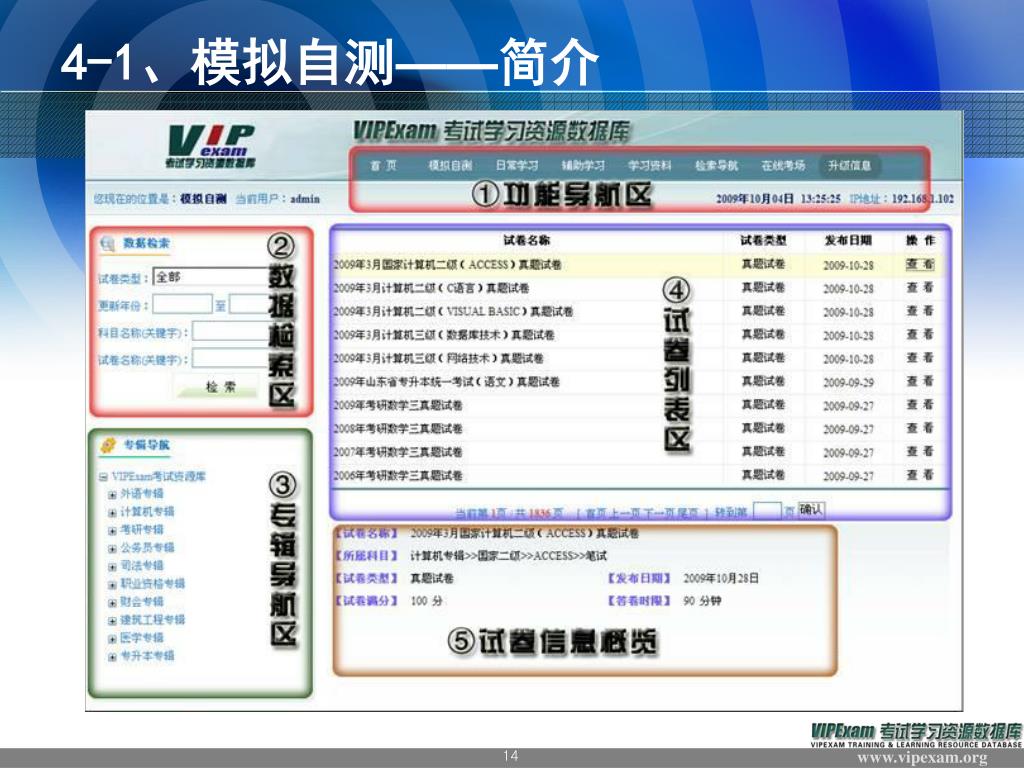
Task: Select the 2009年3月计算机二级(C语言)真题试卷 row
Action: 639,288
